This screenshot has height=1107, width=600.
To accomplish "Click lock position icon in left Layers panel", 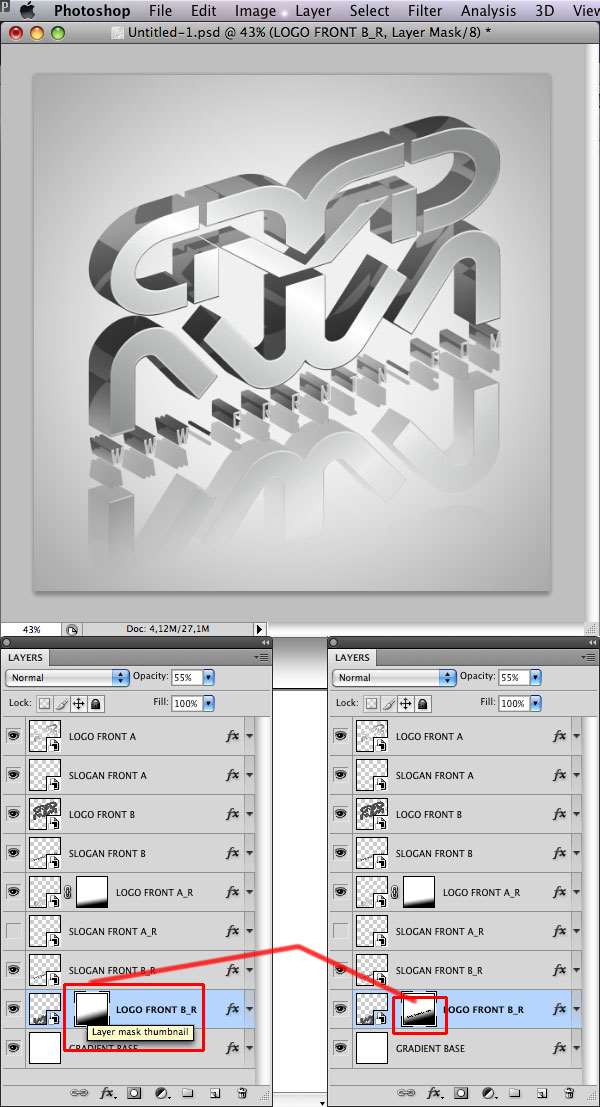I will [78, 704].
